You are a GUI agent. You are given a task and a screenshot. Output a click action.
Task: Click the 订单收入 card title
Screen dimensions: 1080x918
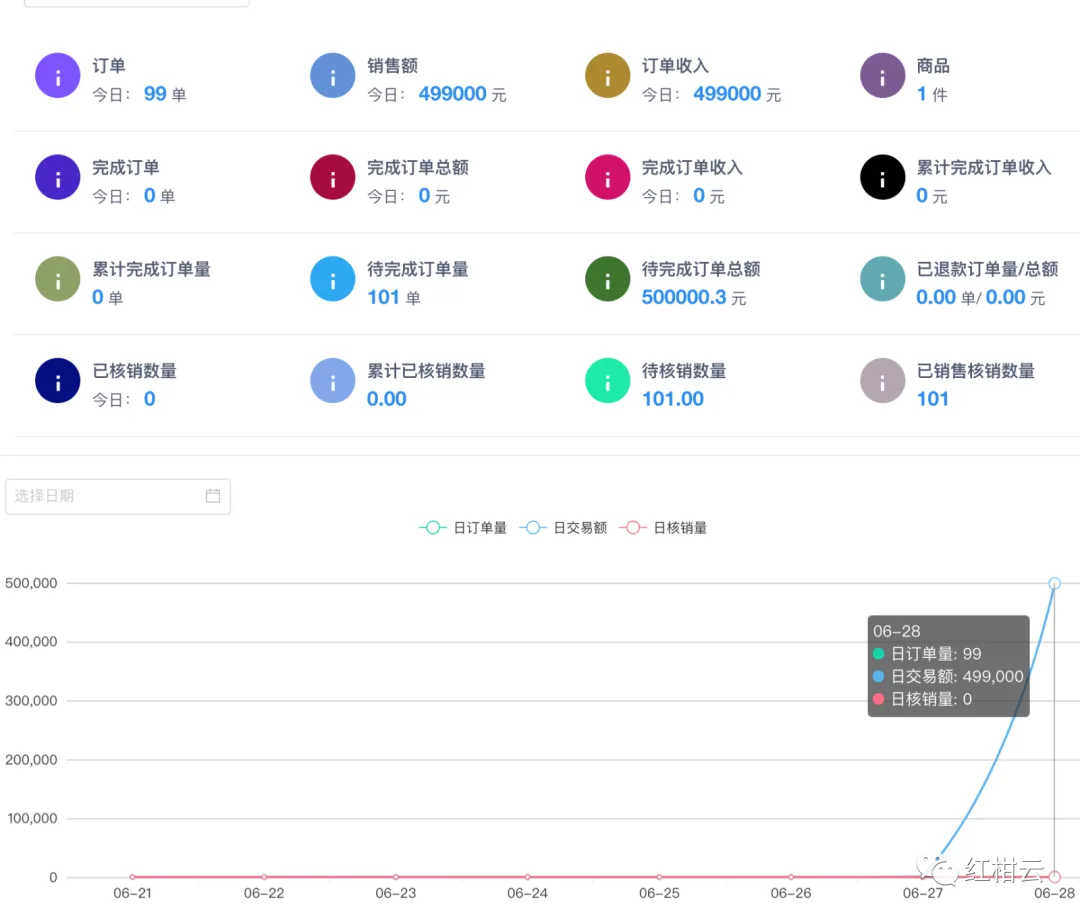pyautogui.click(x=675, y=65)
